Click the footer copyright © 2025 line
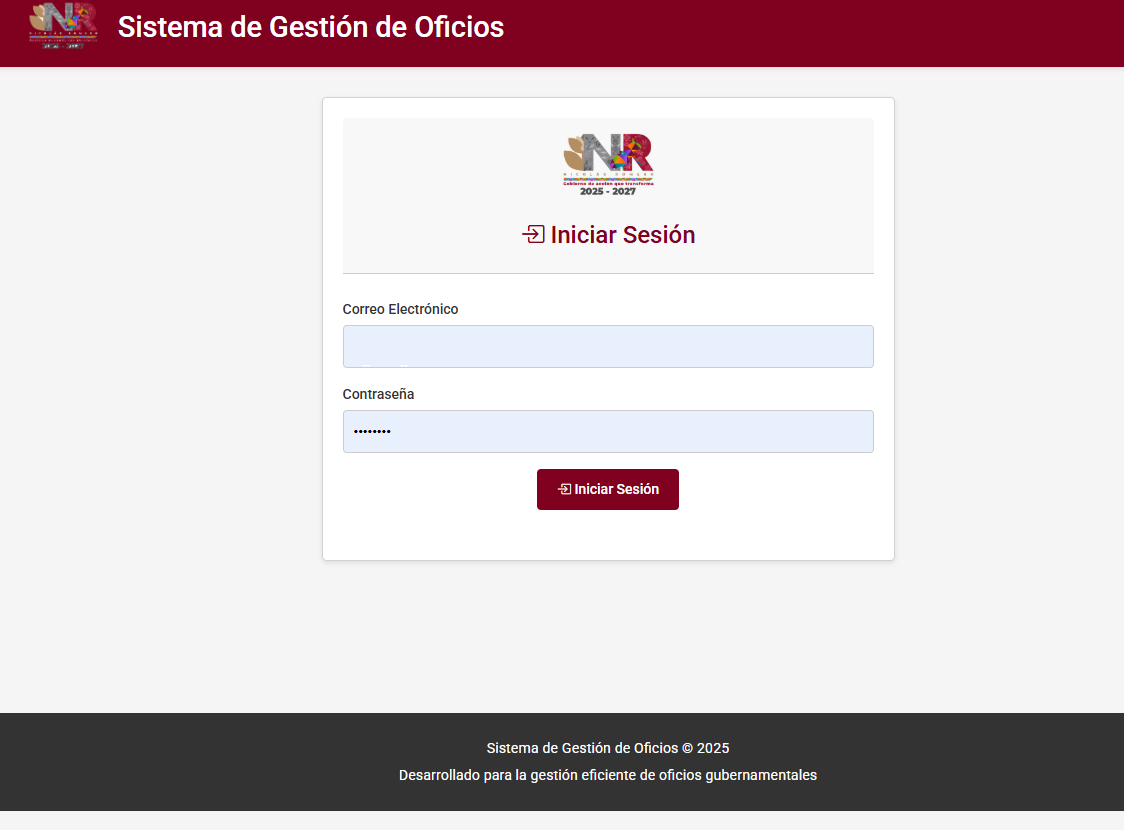The width and height of the screenshot is (1124, 830). [608, 748]
